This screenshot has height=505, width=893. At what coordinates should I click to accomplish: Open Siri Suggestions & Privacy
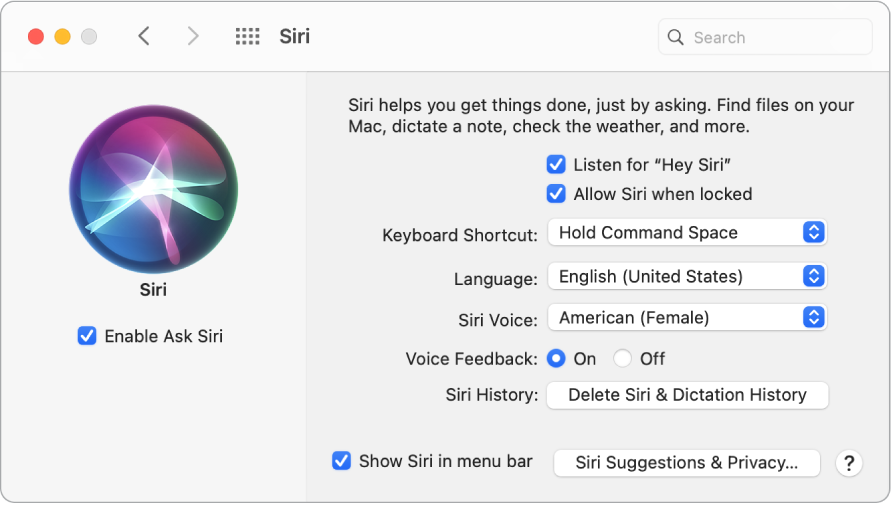coord(687,462)
